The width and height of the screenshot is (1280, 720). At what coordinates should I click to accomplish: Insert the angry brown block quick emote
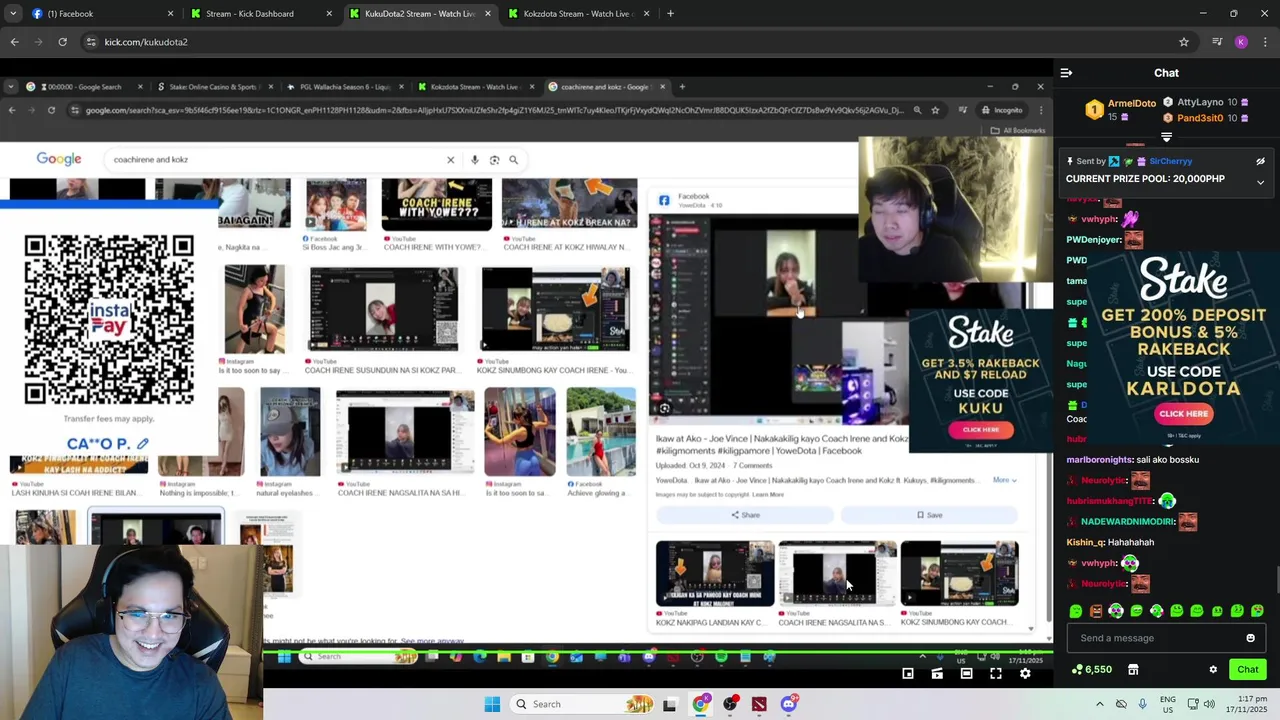pyautogui.click(x=1096, y=611)
